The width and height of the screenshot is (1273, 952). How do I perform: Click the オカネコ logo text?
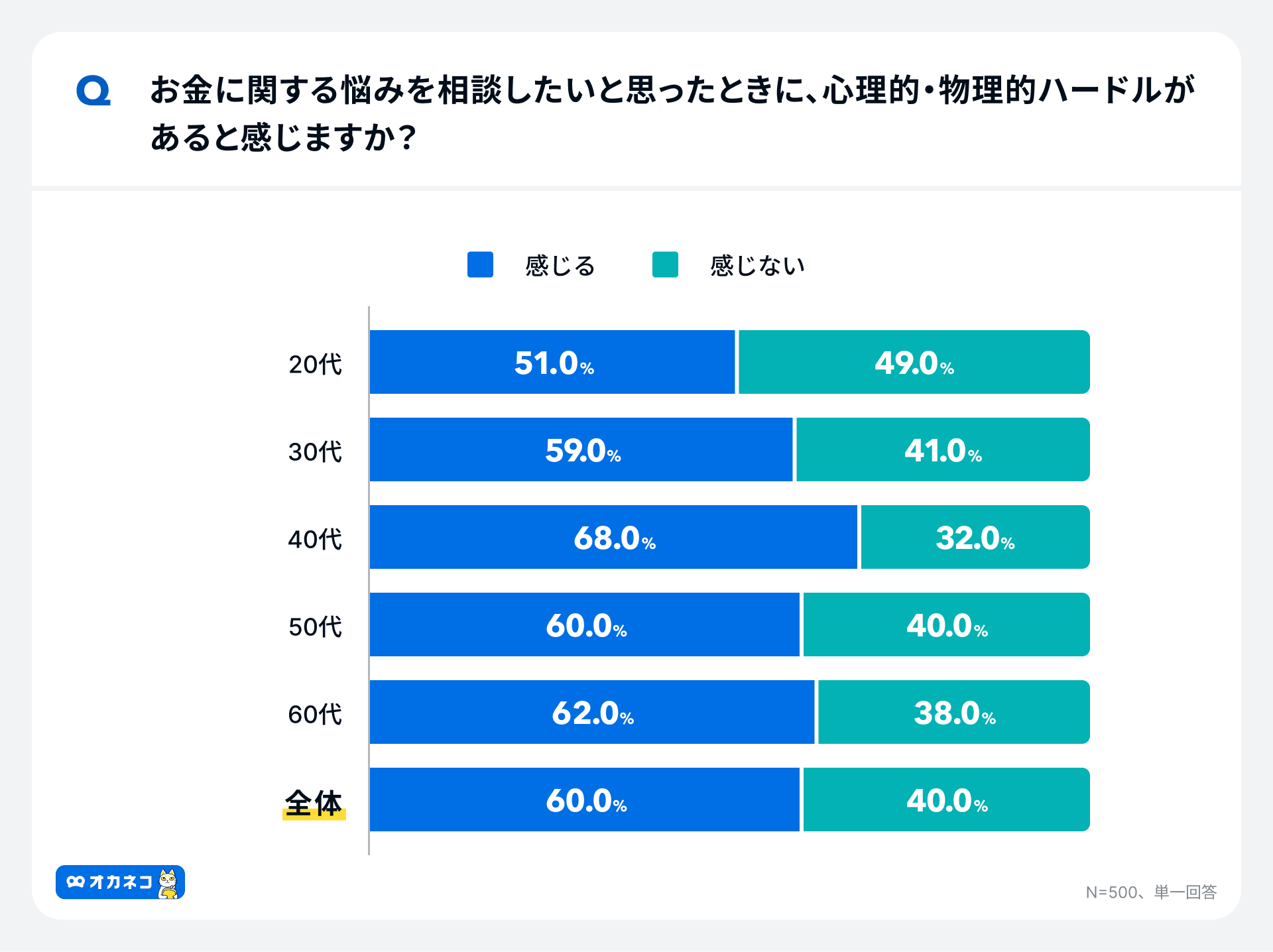click(x=120, y=882)
